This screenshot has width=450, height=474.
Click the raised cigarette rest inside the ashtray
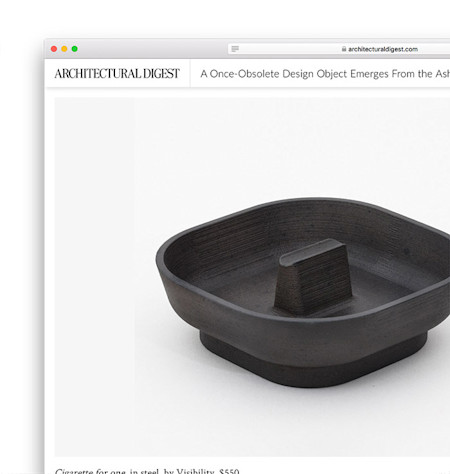click(x=313, y=276)
